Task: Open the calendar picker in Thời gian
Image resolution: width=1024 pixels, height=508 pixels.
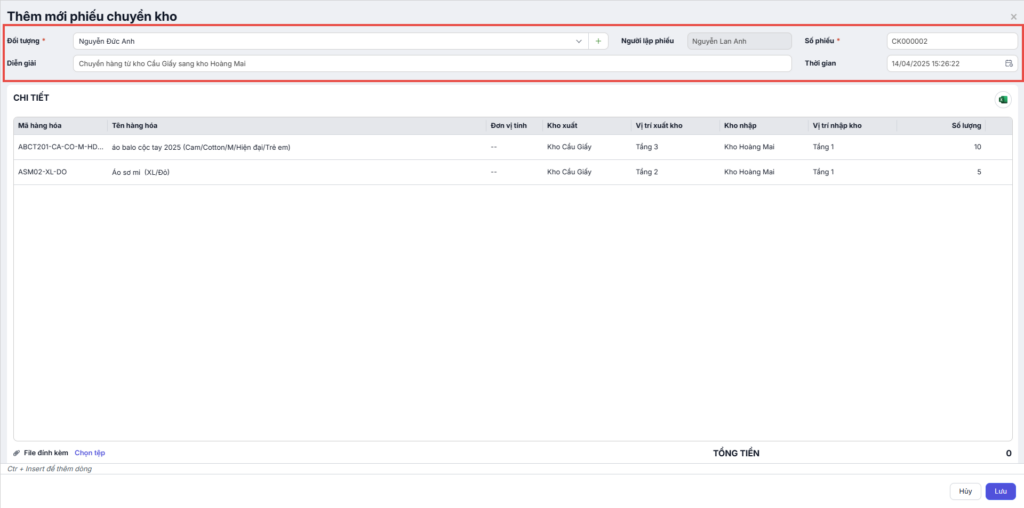Action: [x=1009, y=63]
